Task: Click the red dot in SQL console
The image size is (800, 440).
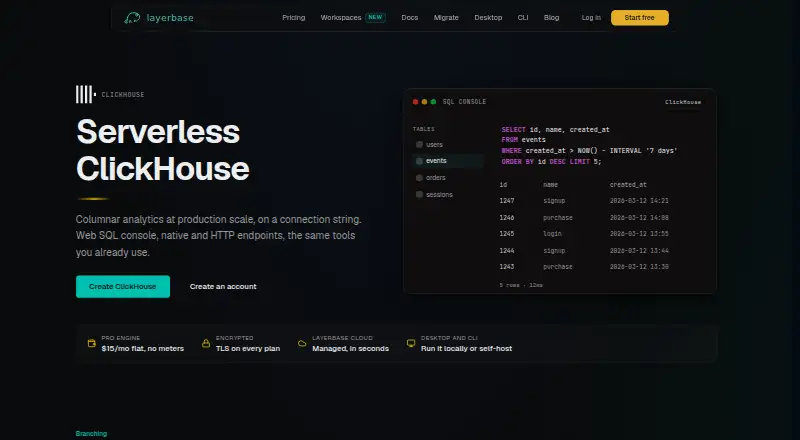Action: pos(415,102)
